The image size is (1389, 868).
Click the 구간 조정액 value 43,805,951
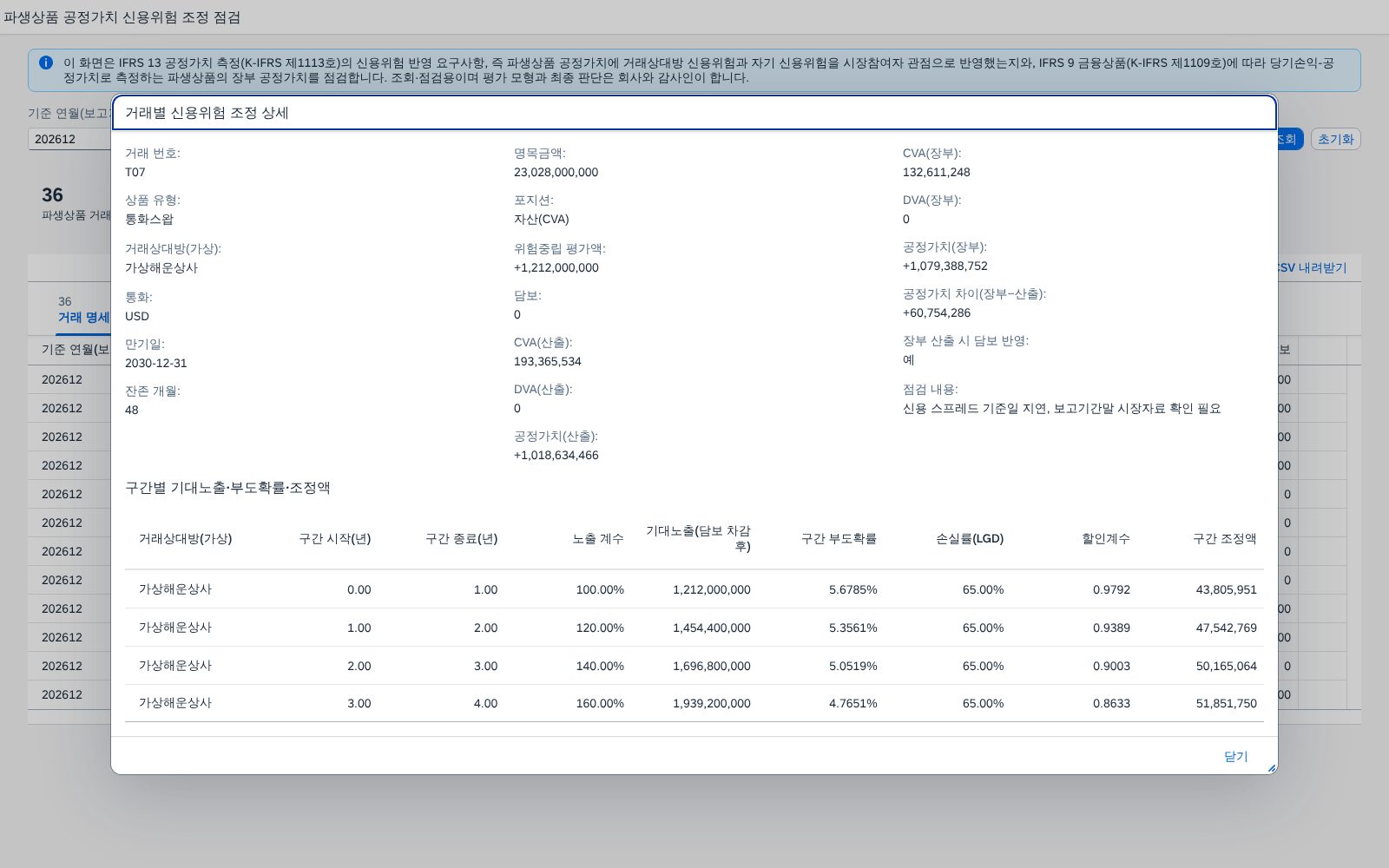[x=1226, y=589]
